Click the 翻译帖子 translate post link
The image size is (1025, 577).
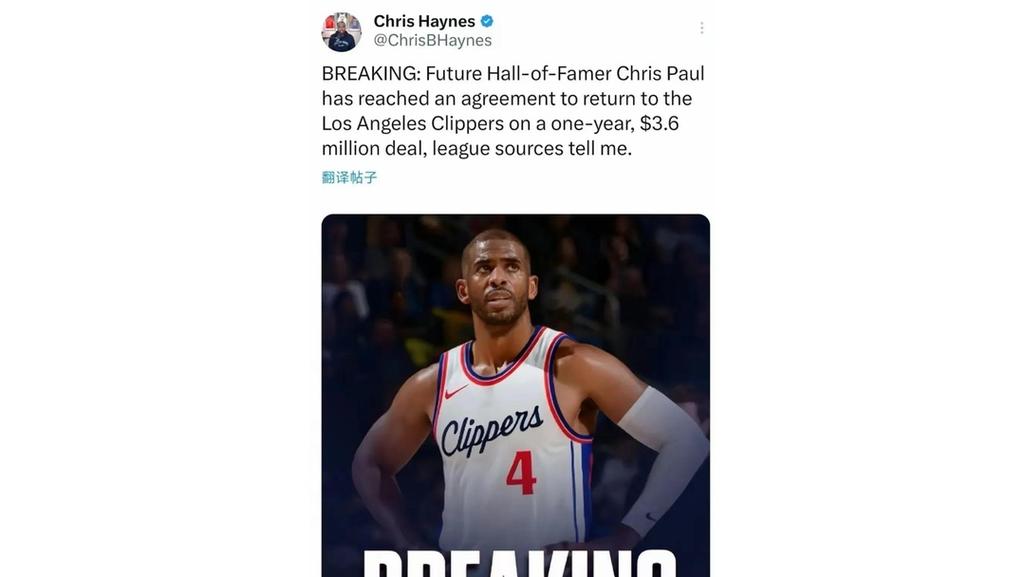(349, 177)
